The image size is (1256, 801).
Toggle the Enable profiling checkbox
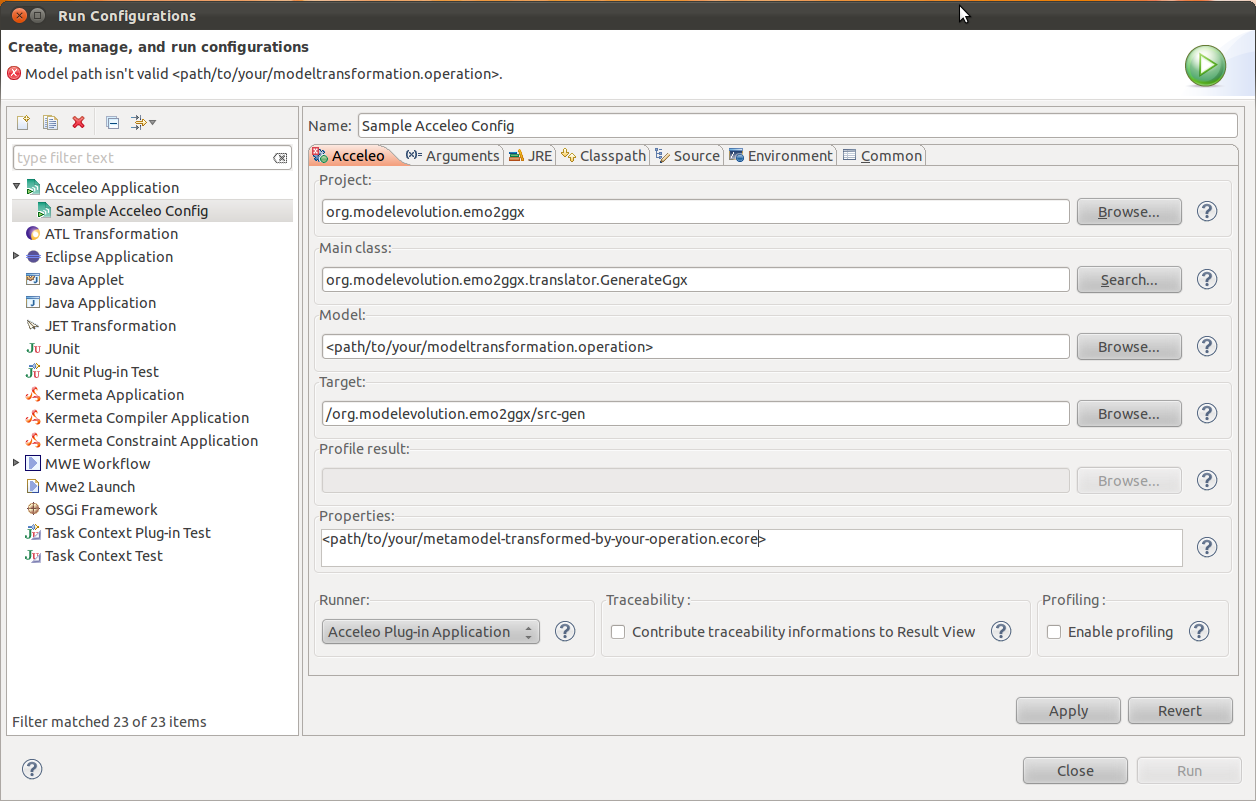coord(1054,632)
